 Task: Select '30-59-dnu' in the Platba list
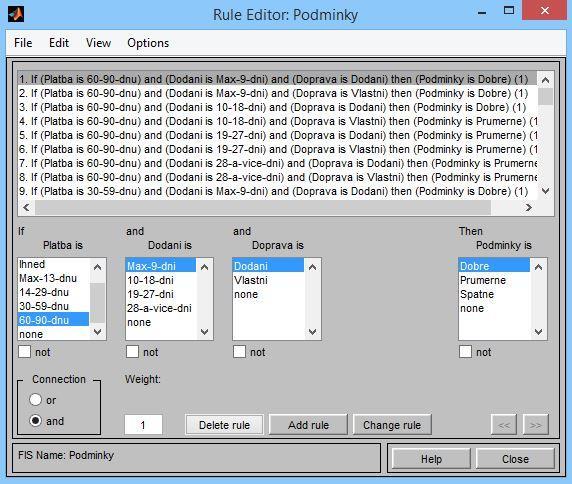point(53,306)
